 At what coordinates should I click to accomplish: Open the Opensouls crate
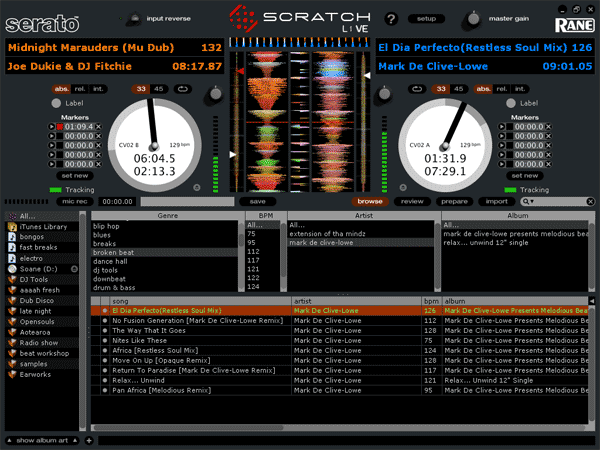point(42,322)
